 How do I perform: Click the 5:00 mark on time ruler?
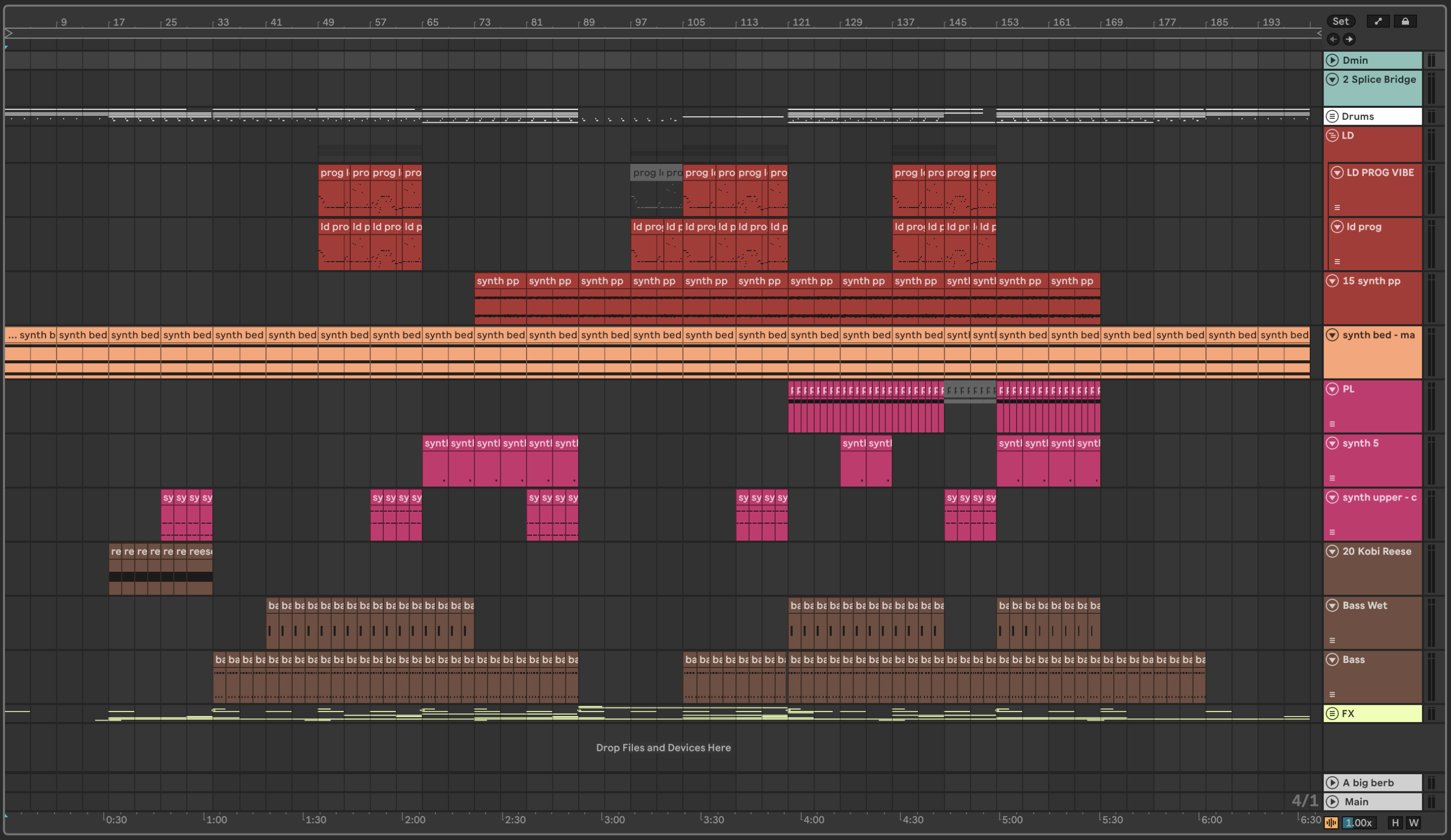pos(1012,819)
